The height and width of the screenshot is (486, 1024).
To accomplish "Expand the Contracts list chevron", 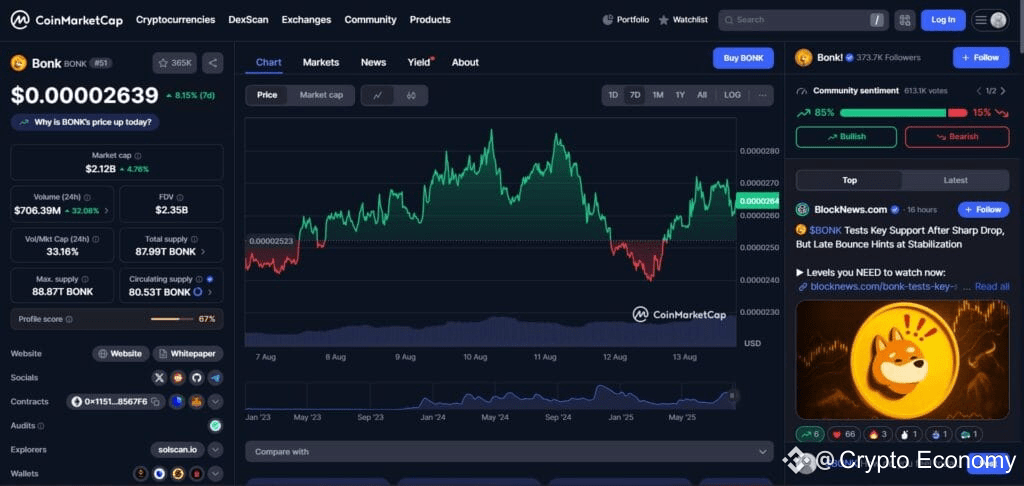I will coord(215,402).
